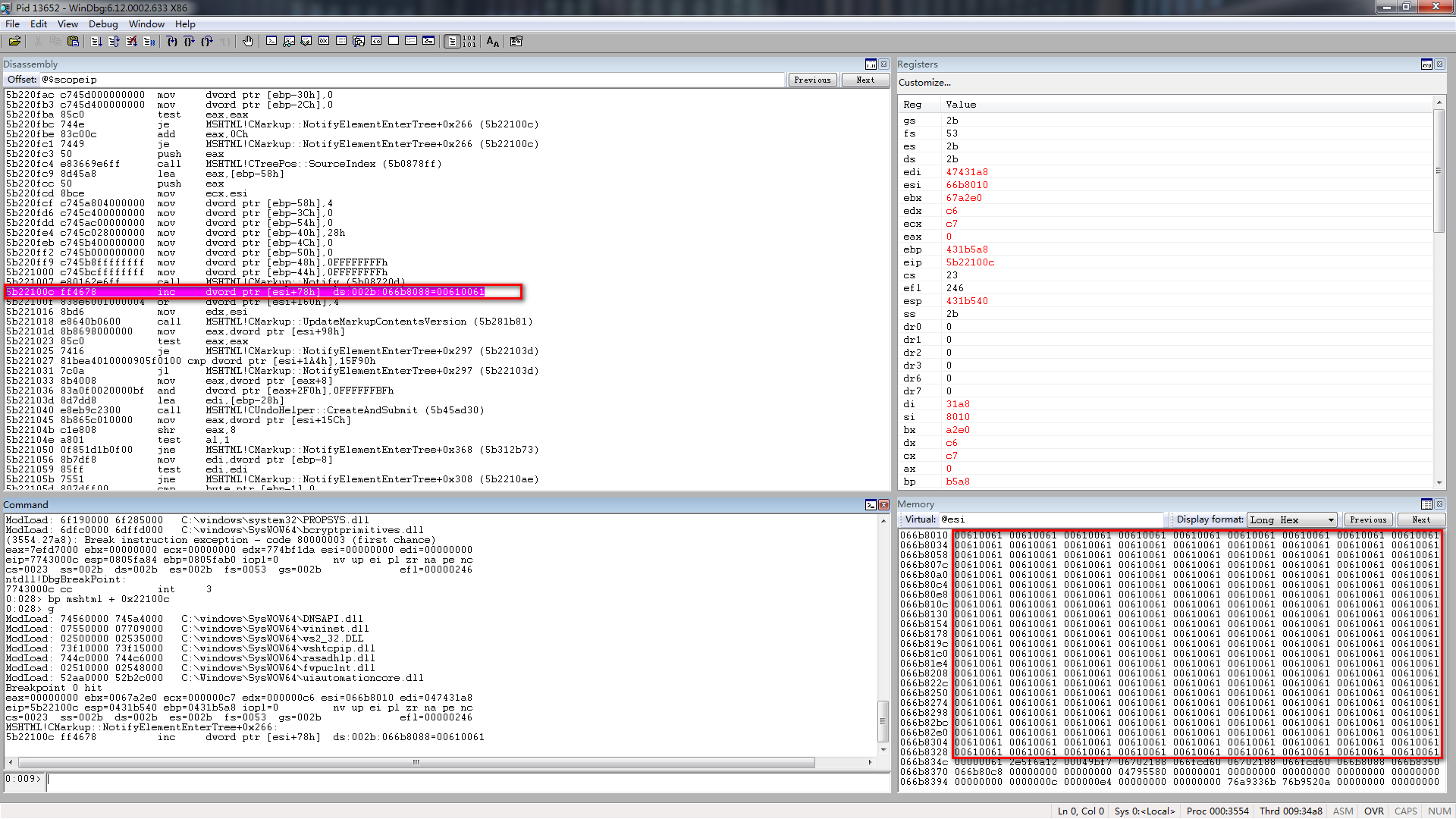
Task: Open the Watch window toolbar icon
Action: pyautogui.click(x=289, y=42)
